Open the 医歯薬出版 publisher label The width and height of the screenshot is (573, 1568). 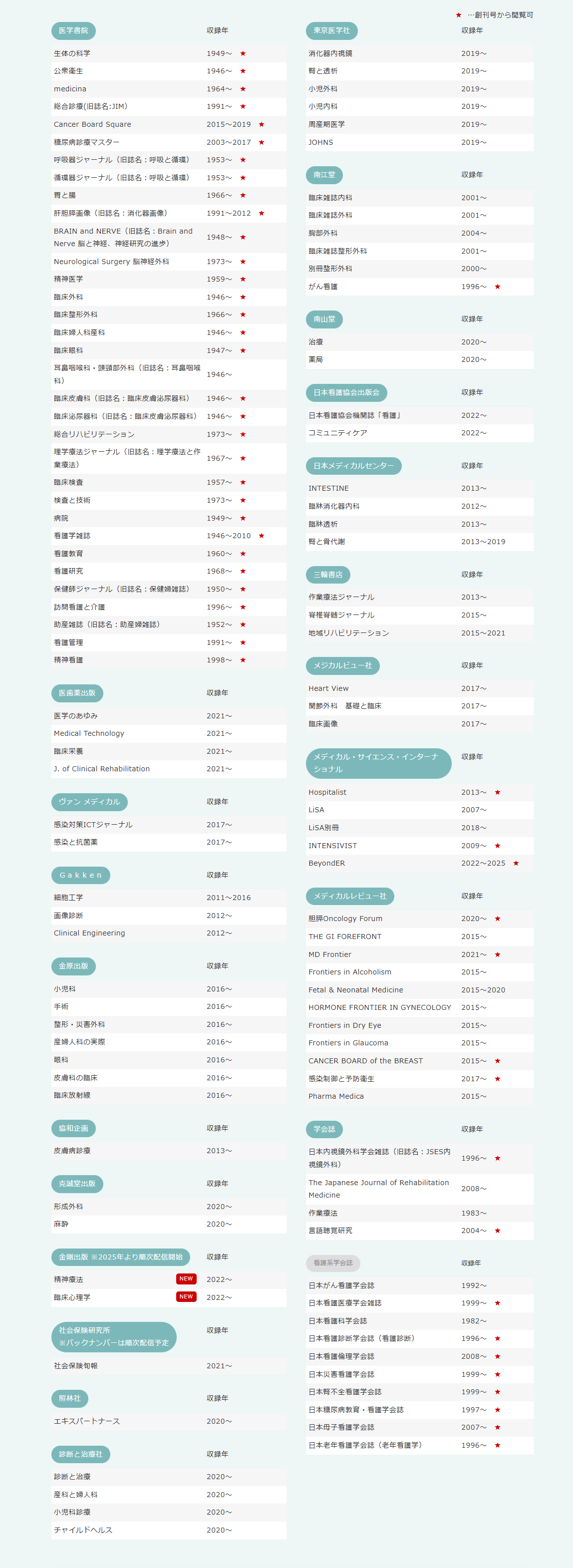(77, 693)
